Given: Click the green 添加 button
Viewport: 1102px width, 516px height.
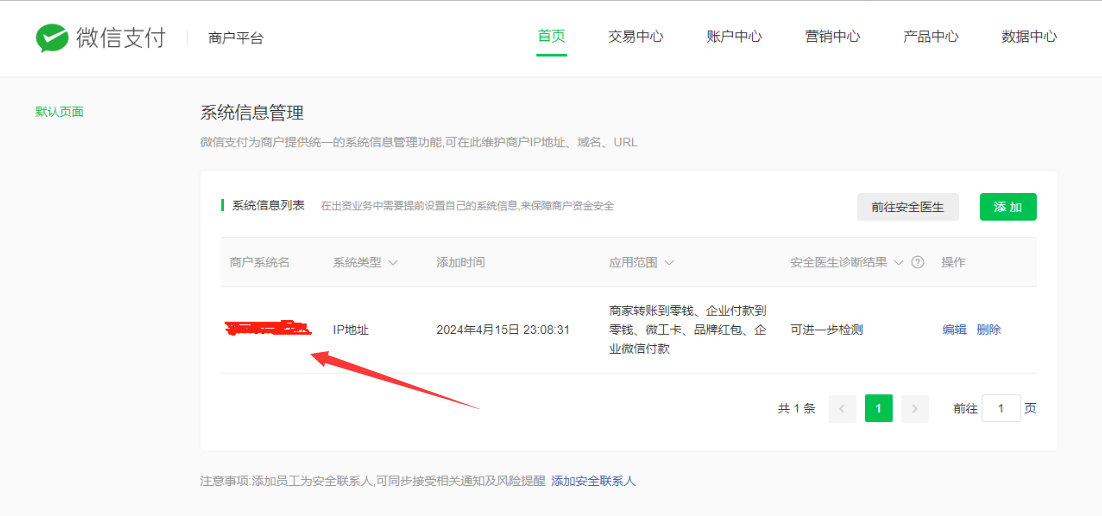Looking at the screenshot, I should pyautogui.click(x=1007, y=207).
